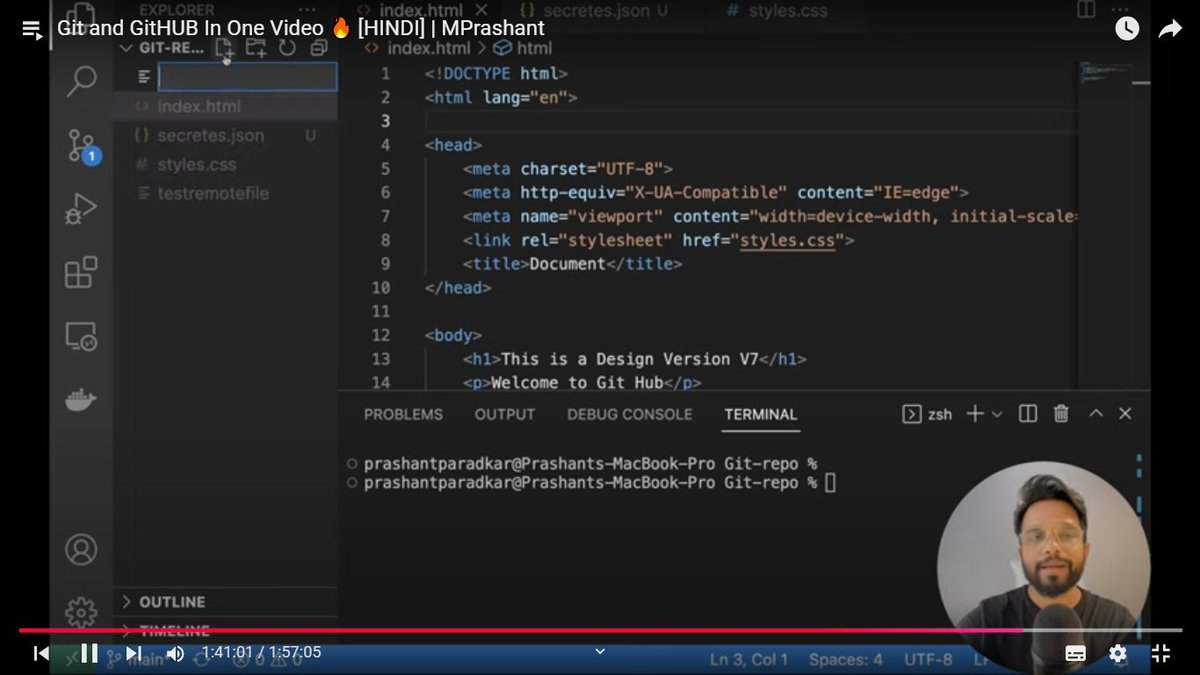
Task: Toggle subtitles on the video
Action: pyautogui.click(x=1076, y=653)
